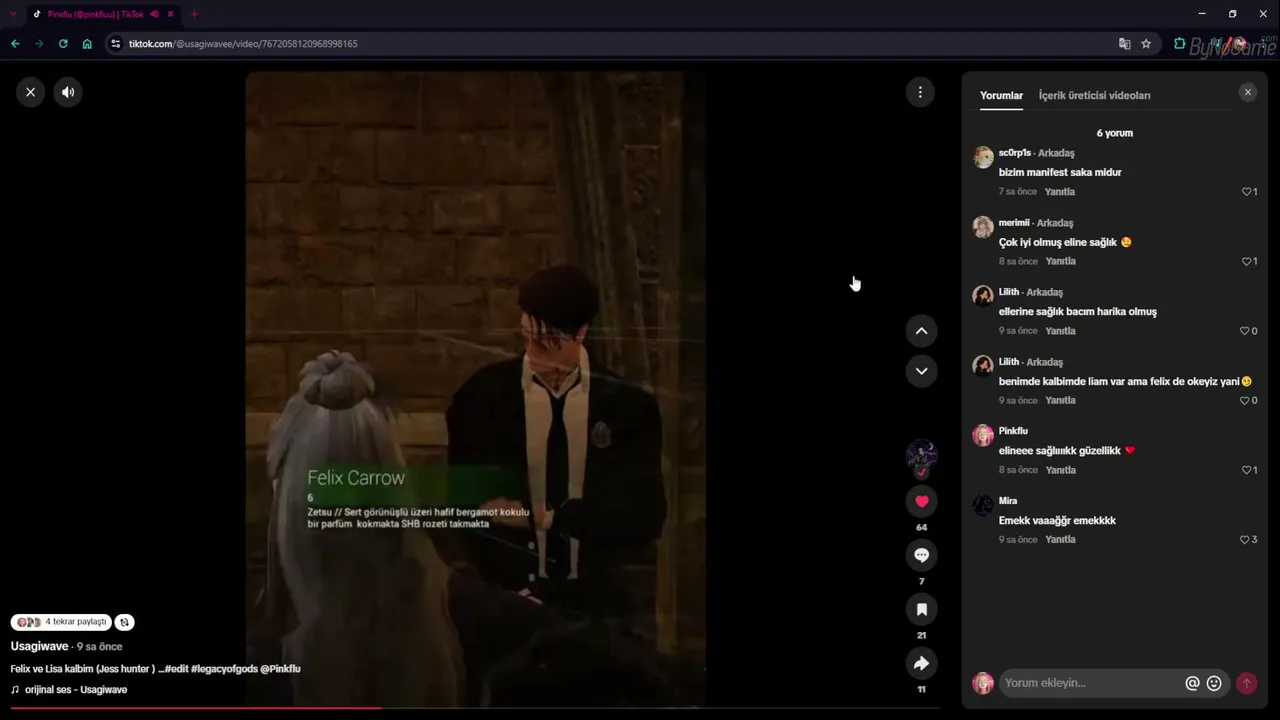Image resolution: width=1280 pixels, height=720 pixels.
Task: Open merimii profile avatar
Action: point(983,227)
